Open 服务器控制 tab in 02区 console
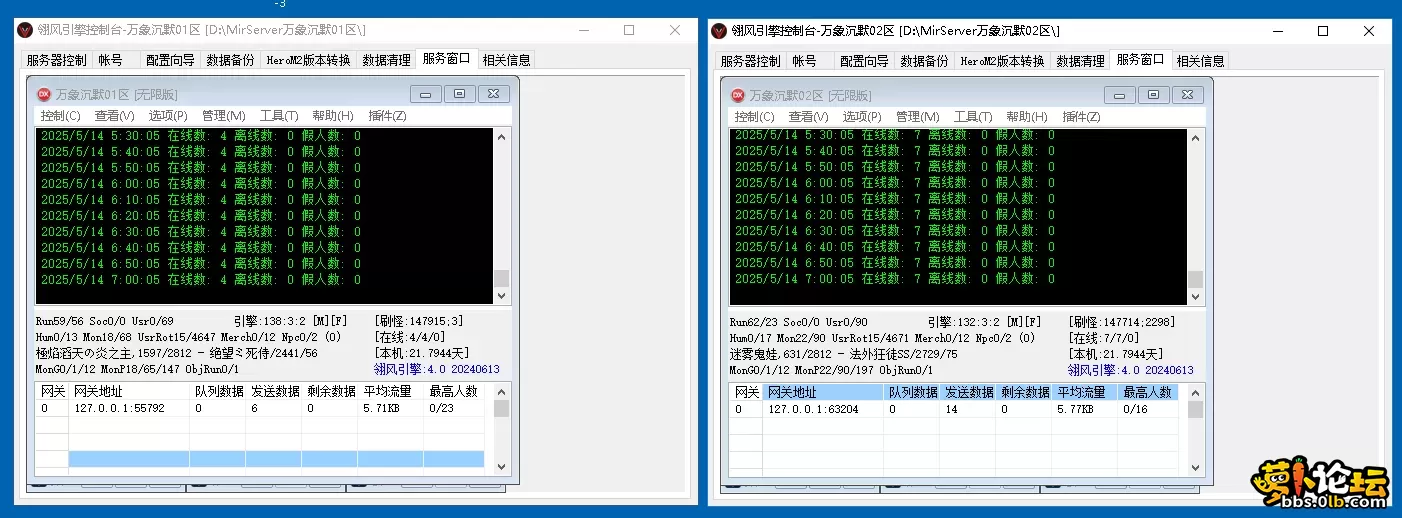This screenshot has height=518, width=1402. pyautogui.click(x=750, y=60)
